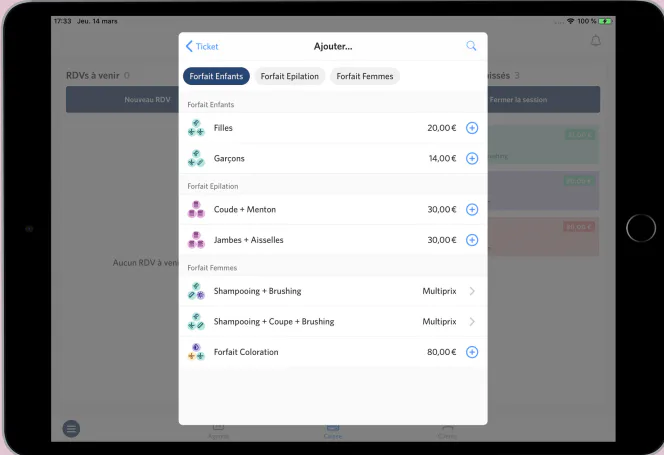Add Jambes + Aisselles with plus icon

click(472, 240)
